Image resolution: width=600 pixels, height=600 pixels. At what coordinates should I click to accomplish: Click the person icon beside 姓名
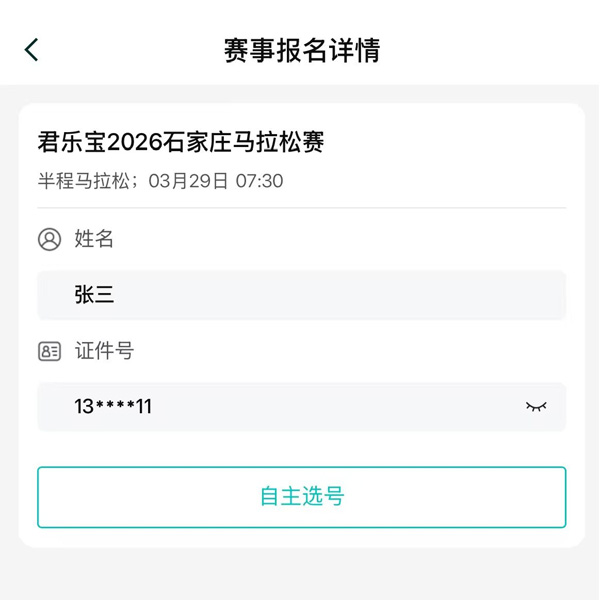point(49,239)
